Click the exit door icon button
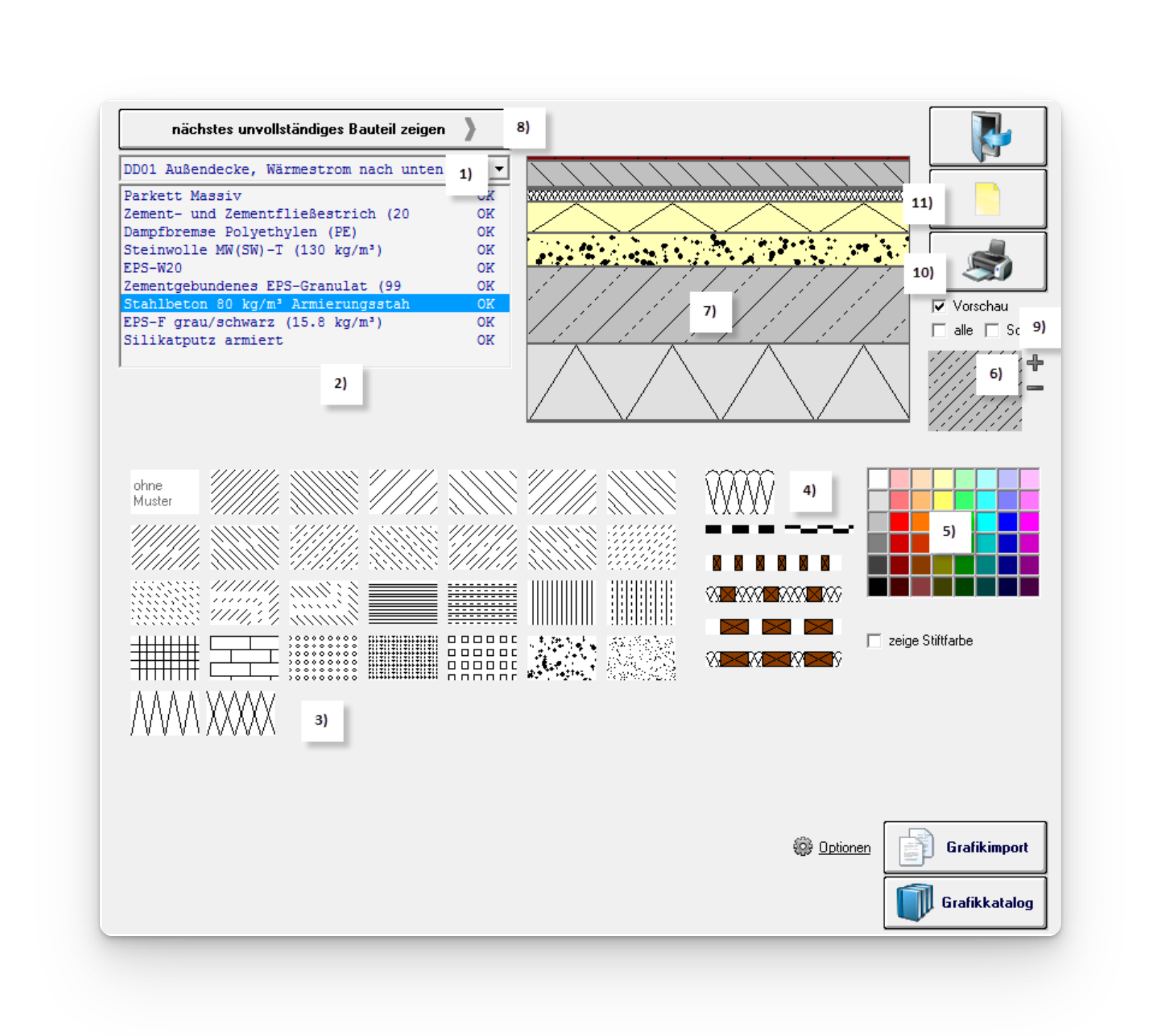1161x1036 pixels. [987, 137]
